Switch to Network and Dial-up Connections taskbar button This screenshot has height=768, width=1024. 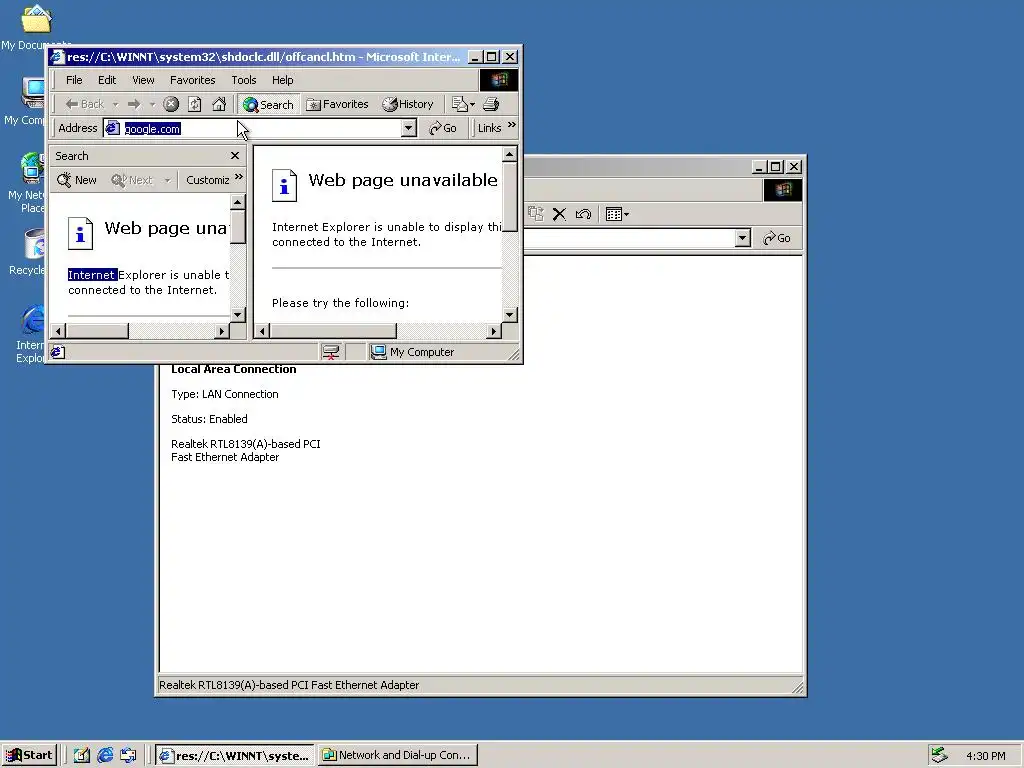click(x=398, y=755)
